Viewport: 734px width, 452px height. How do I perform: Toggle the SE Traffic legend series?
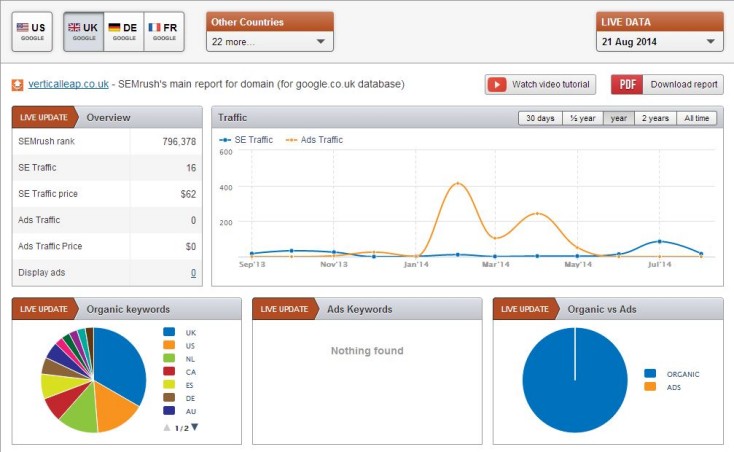[x=246, y=139]
